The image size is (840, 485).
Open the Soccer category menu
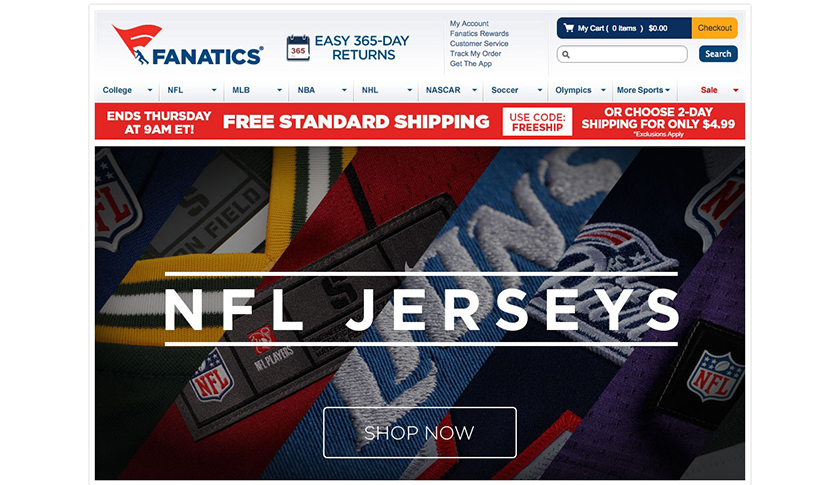pos(516,90)
